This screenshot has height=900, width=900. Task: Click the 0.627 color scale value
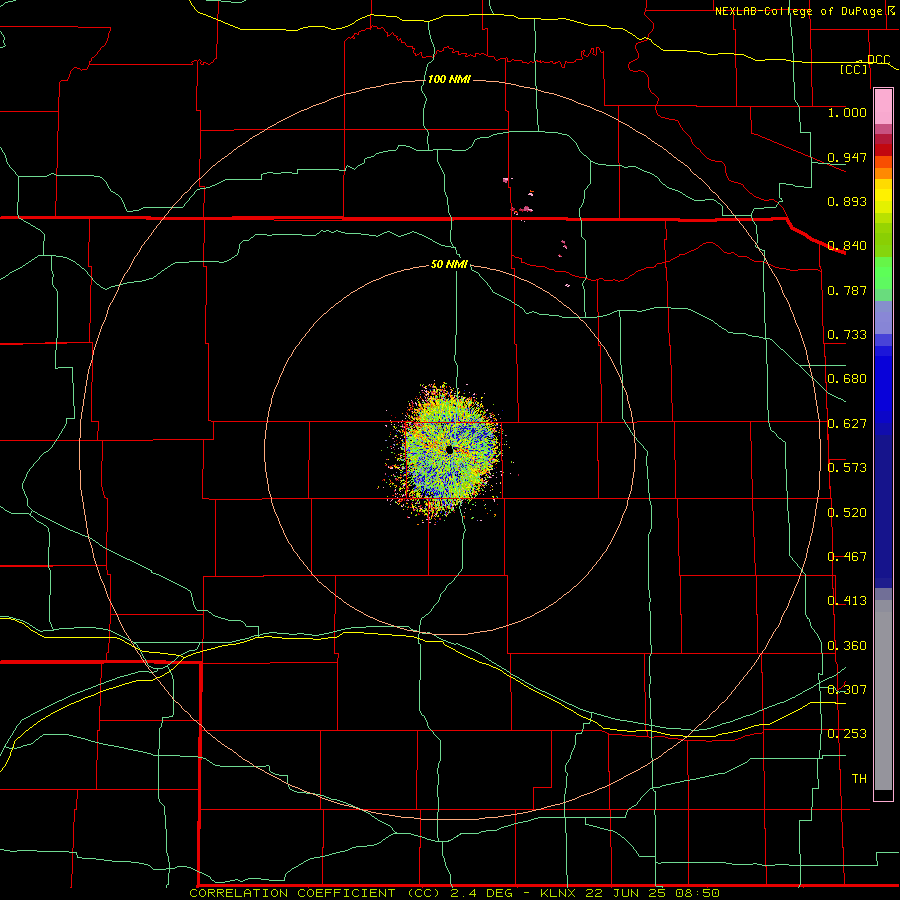(x=847, y=424)
